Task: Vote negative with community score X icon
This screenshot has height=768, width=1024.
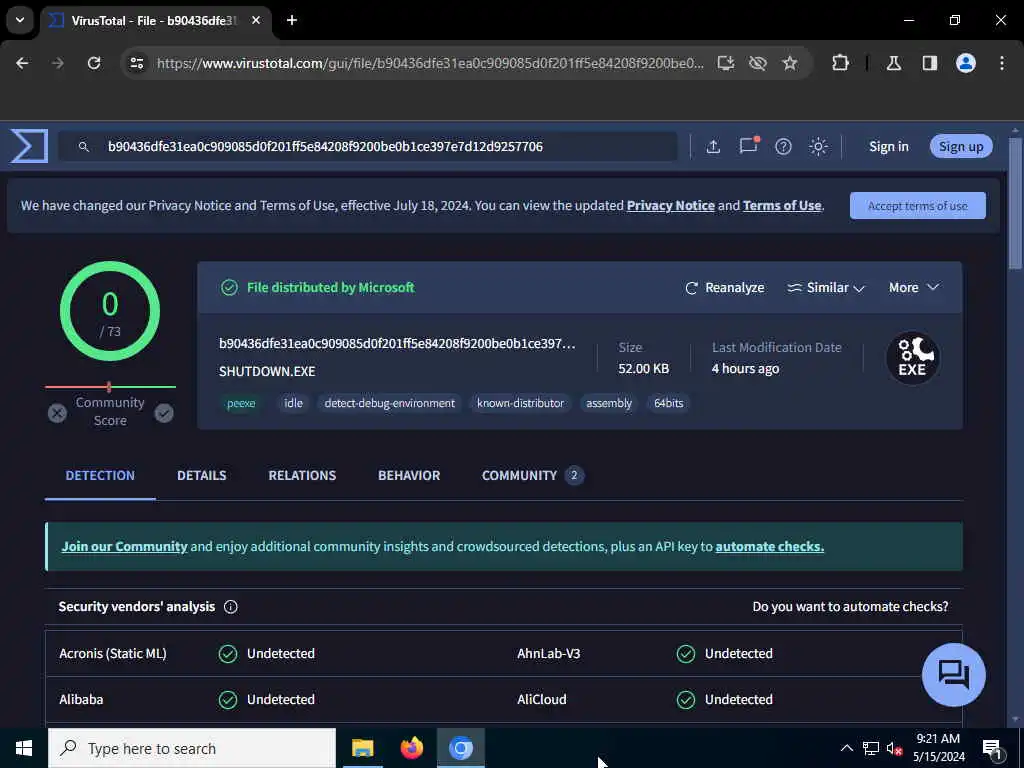Action: tap(57, 413)
